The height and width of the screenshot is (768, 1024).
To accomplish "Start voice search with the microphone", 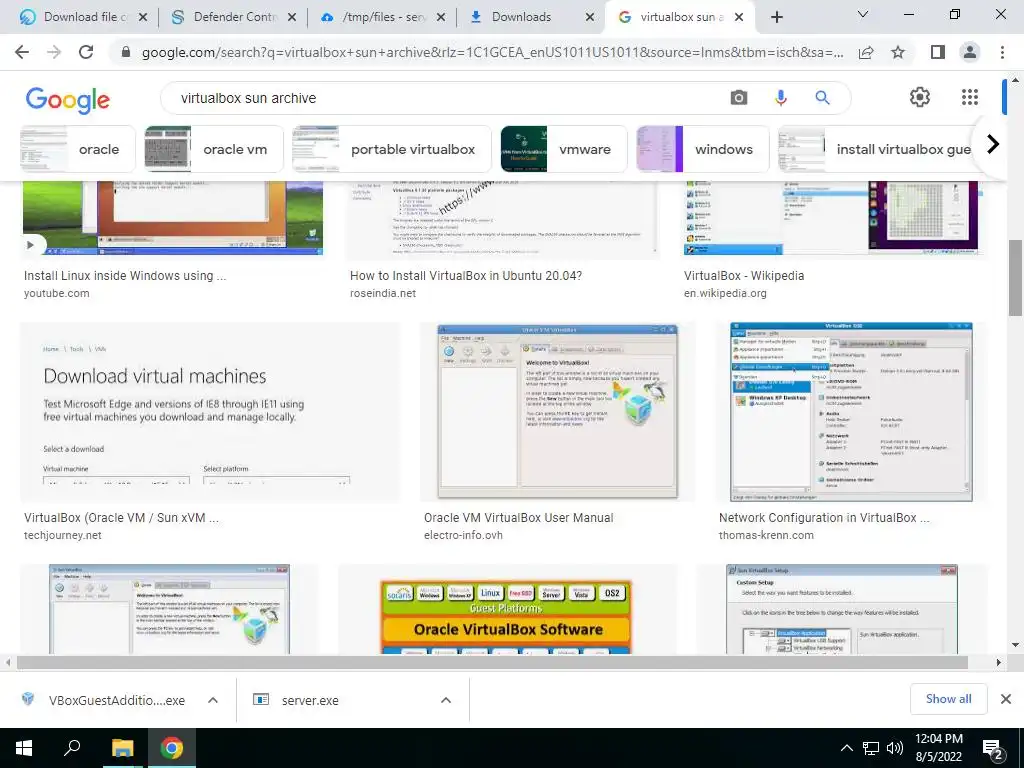I will pos(780,98).
